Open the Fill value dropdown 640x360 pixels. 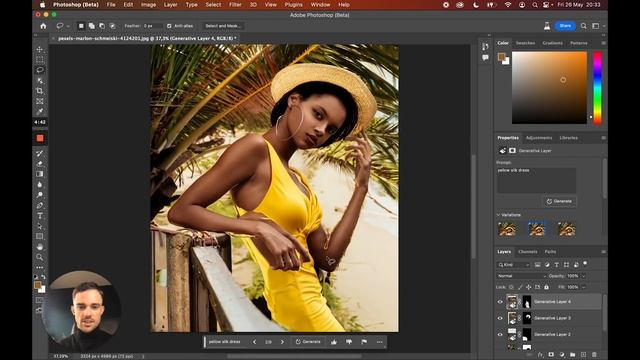(584, 287)
